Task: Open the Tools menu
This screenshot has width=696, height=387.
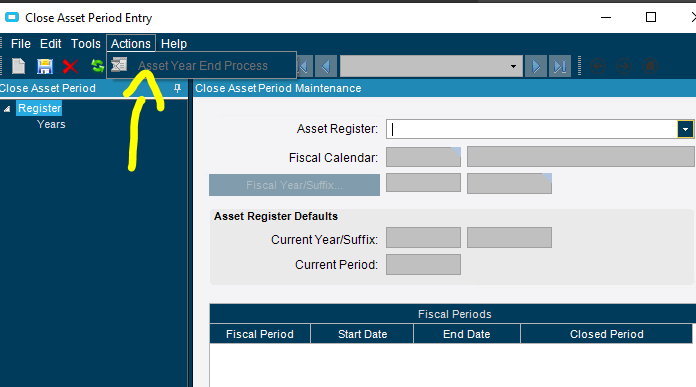Action: (86, 43)
